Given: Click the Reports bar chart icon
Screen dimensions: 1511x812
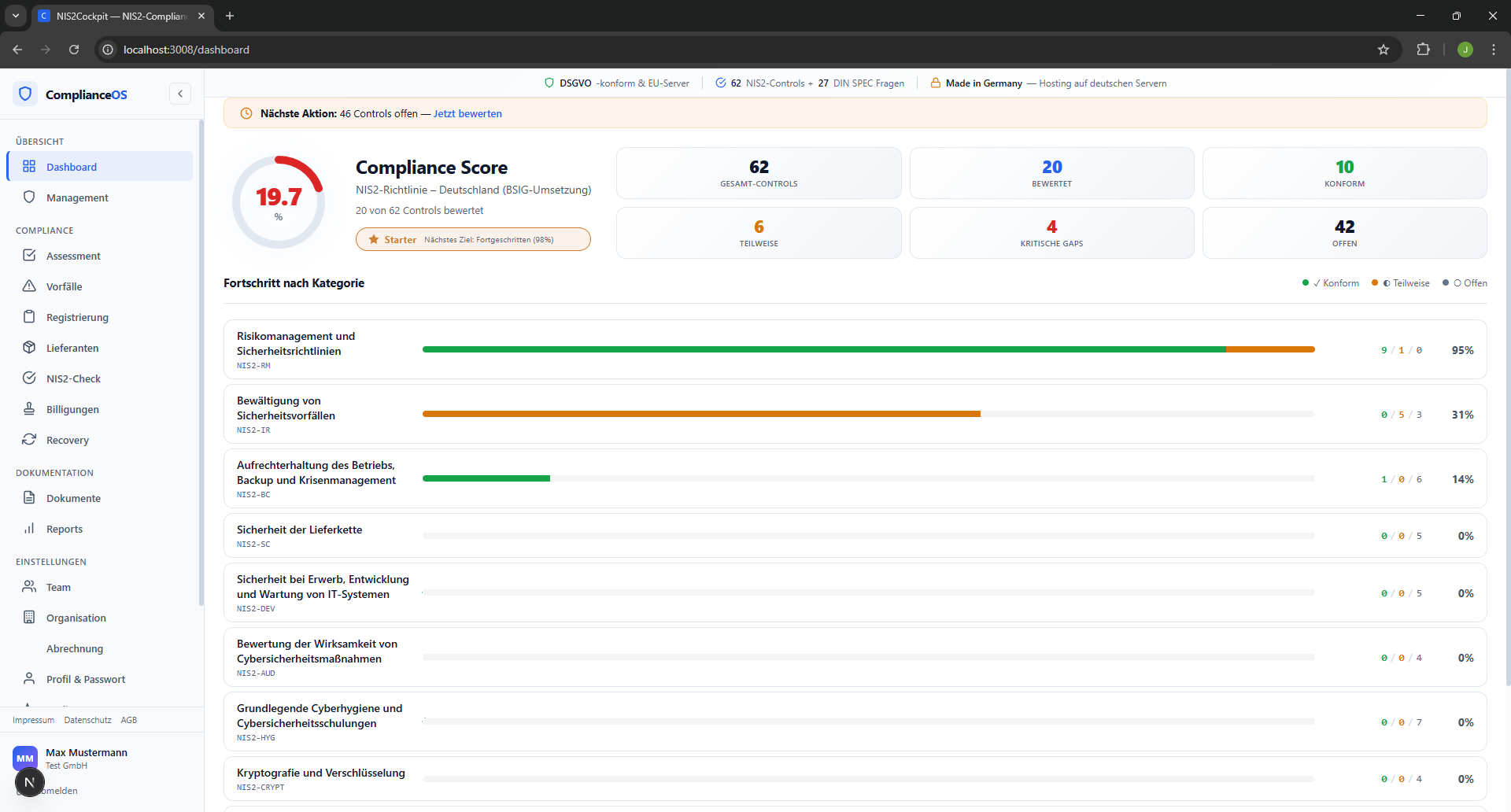Looking at the screenshot, I should click(x=29, y=529).
